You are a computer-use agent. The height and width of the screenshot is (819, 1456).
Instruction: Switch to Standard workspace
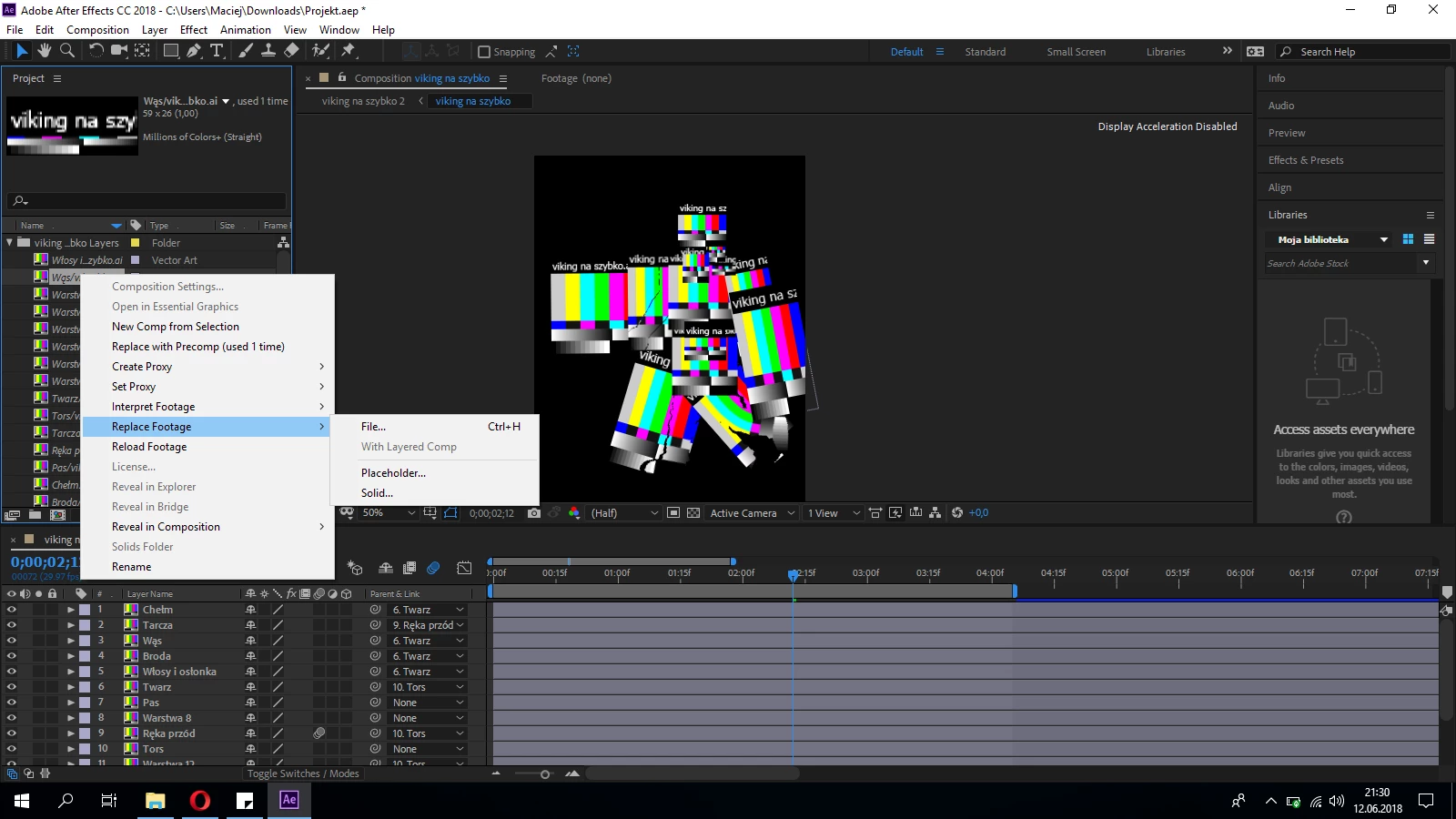coord(986,52)
